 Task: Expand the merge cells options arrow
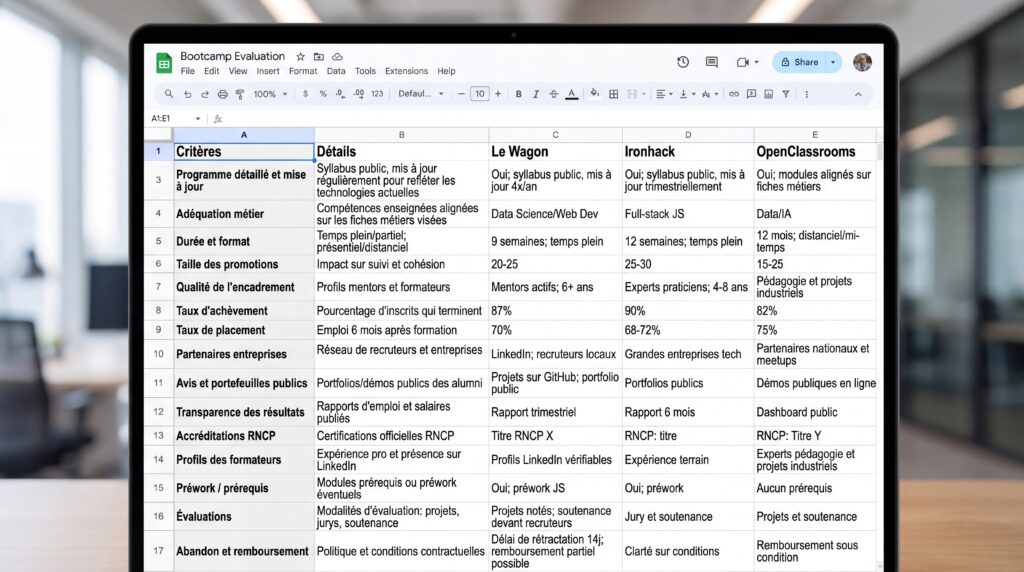coord(644,94)
